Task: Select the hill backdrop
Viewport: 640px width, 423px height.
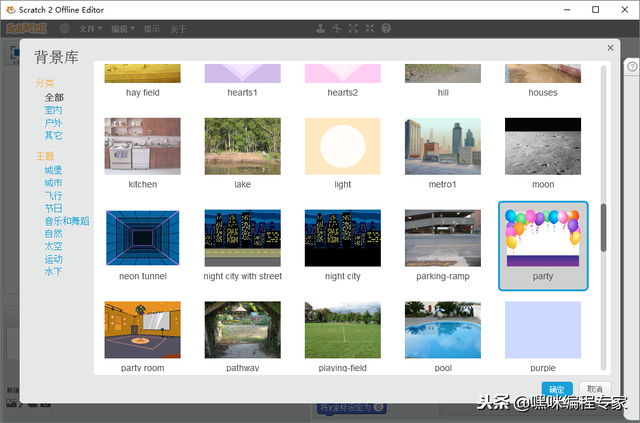Action: 443,80
